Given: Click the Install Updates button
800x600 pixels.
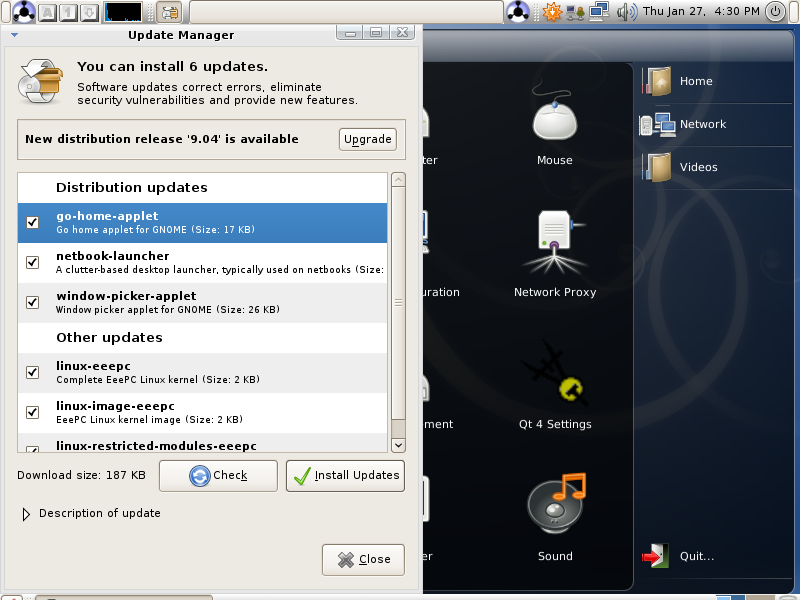Looking at the screenshot, I should pyautogui.click(x=345, y=476).
